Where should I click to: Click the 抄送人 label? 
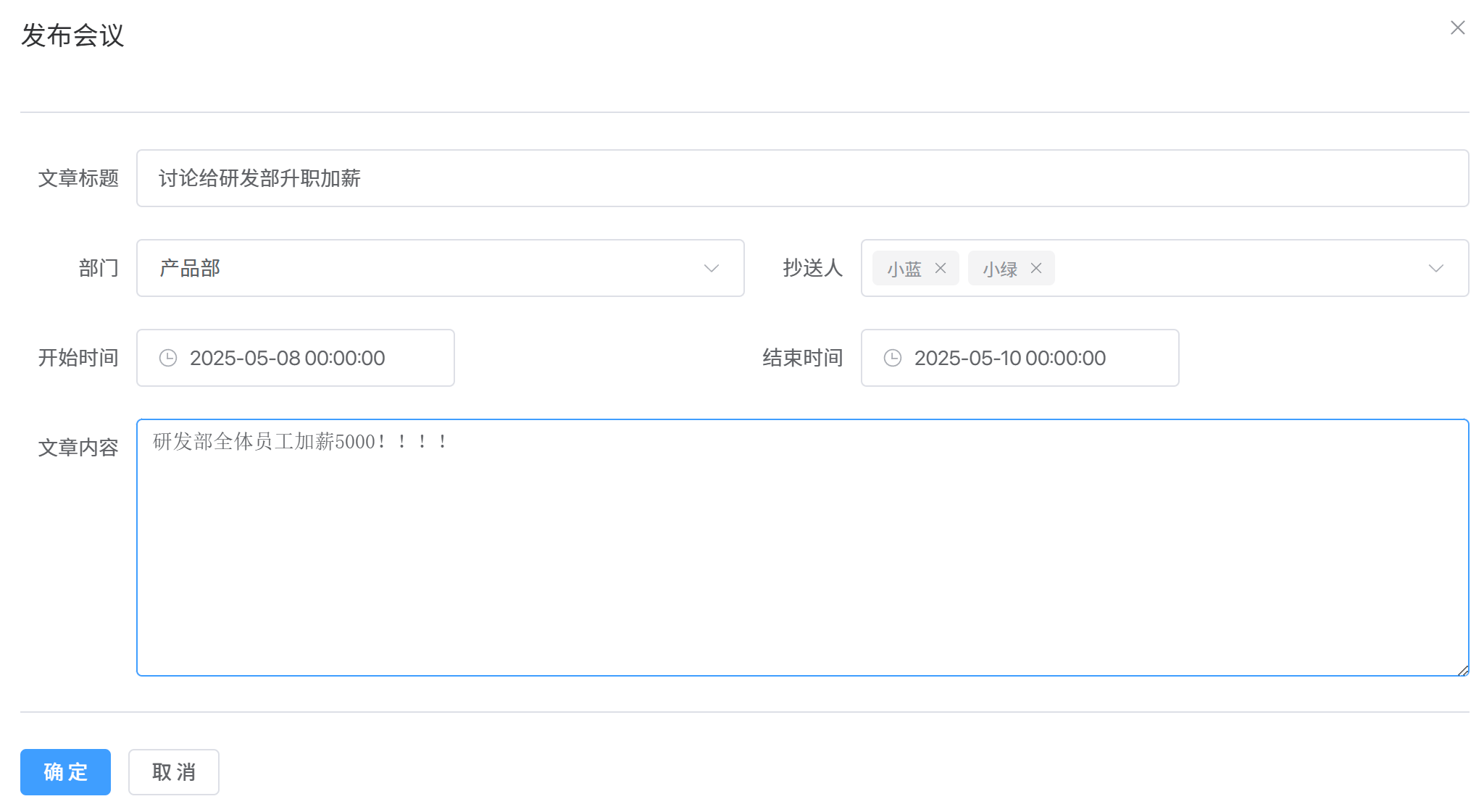coord(813,268)
